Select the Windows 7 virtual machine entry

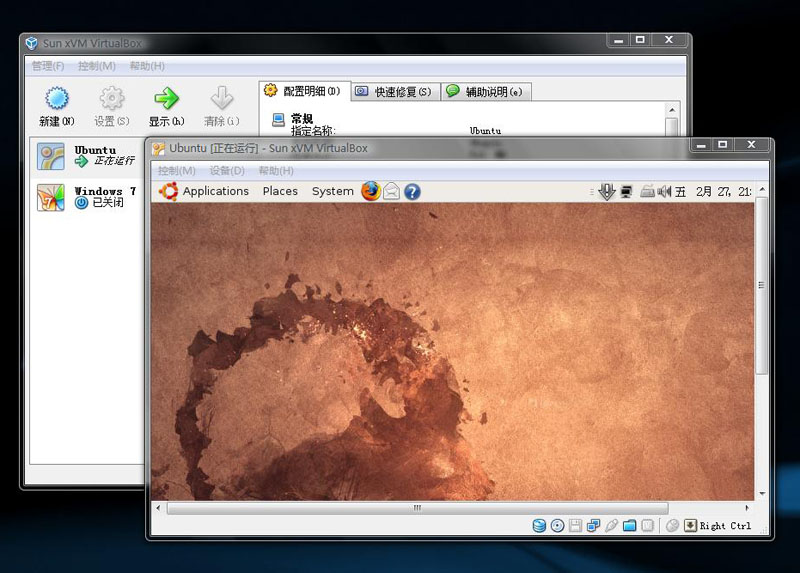87,197
